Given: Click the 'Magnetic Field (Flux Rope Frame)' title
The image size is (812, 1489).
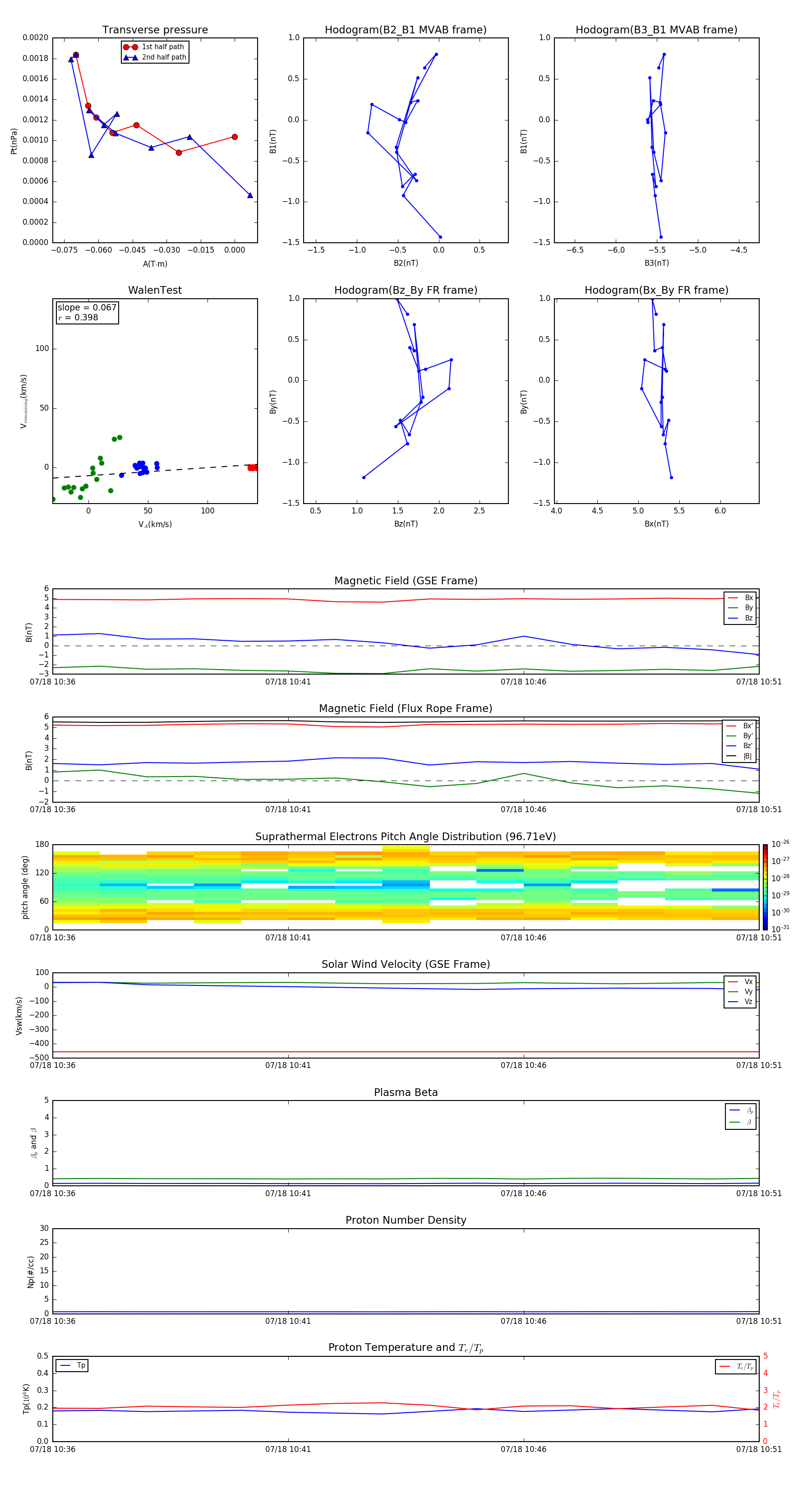Looking at the screenshot, I should pyautogui.click(x=406, y=709).
